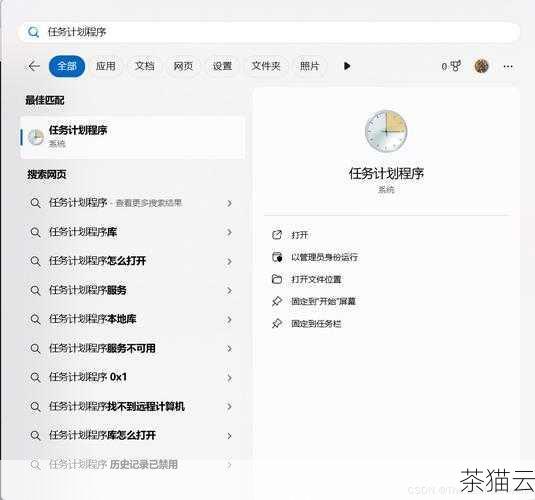
Task: Expand chevron beside 任务计划程序库怎么打开
Action: pyautogui.click(x=229, y=435)
